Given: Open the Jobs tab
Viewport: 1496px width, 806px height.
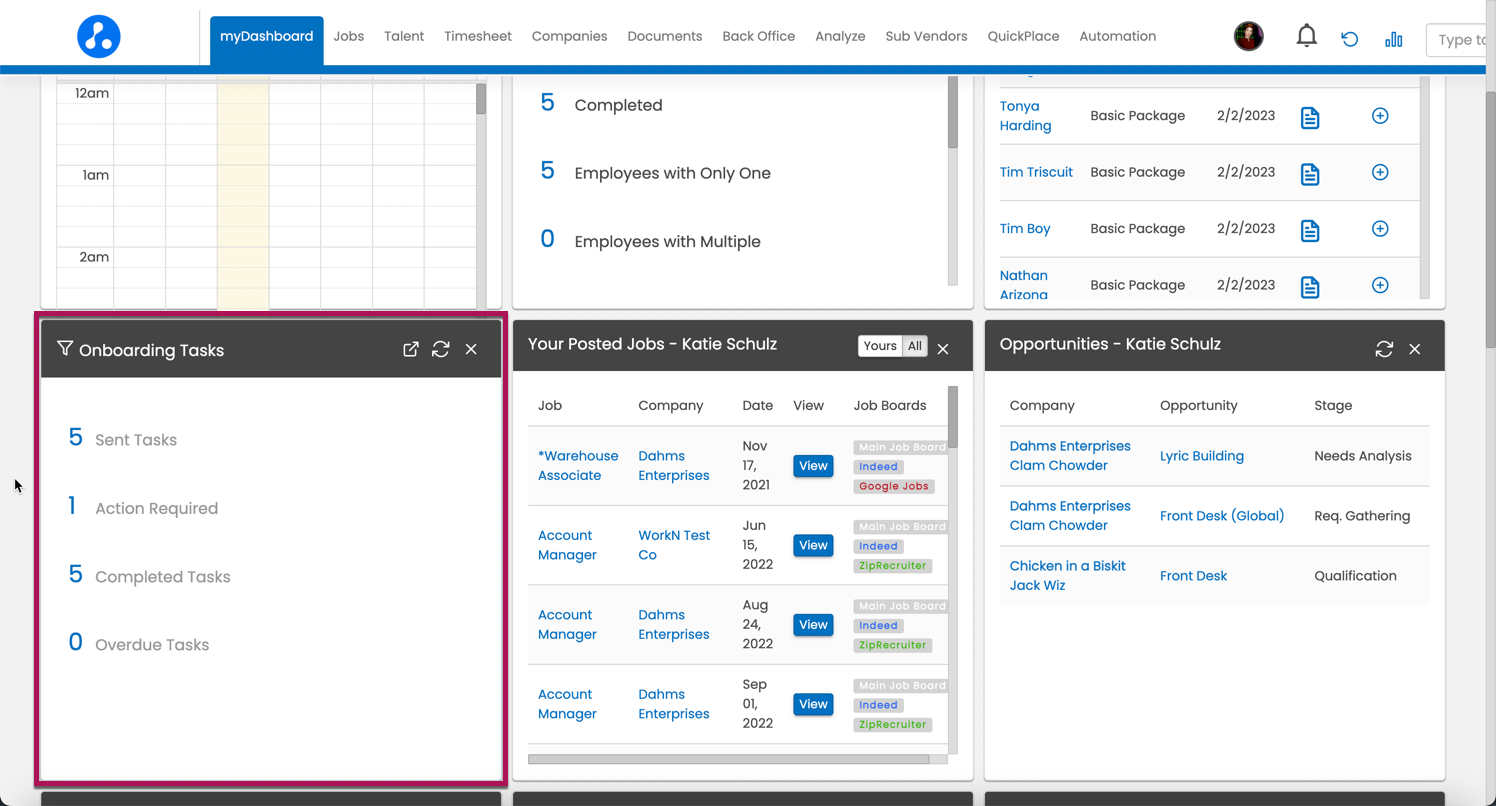Looking at the screenshot, I should point(349,36).
